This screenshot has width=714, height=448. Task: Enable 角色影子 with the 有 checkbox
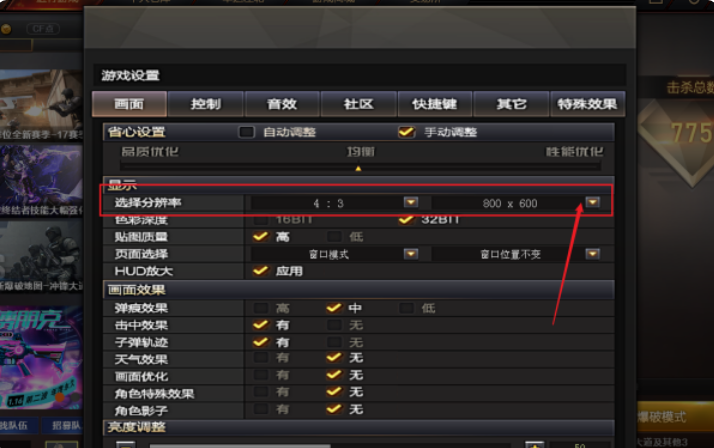point(260,408)
